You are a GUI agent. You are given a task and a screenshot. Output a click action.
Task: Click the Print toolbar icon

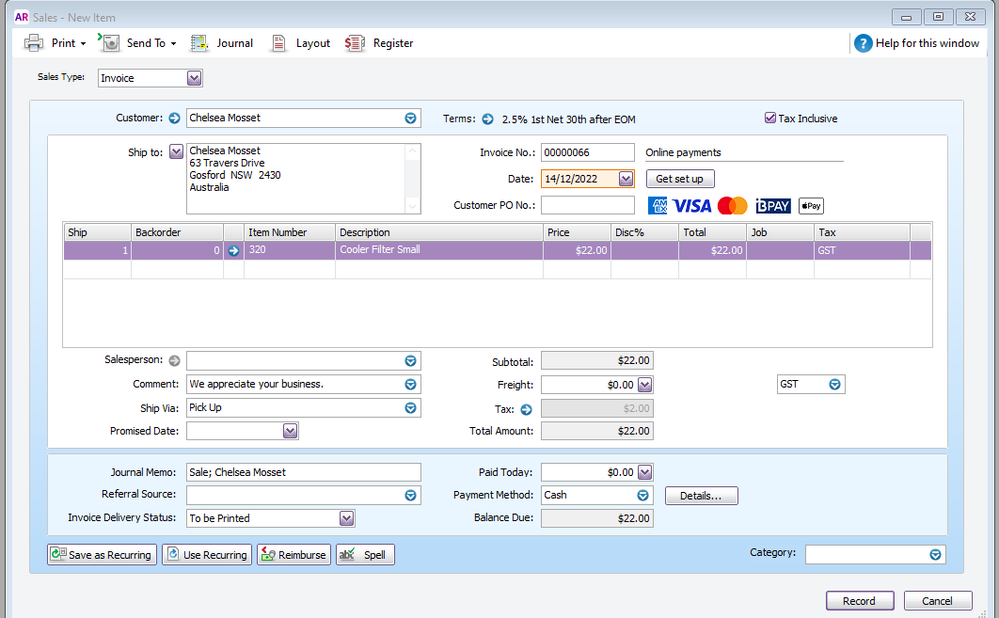click(34, 43)
